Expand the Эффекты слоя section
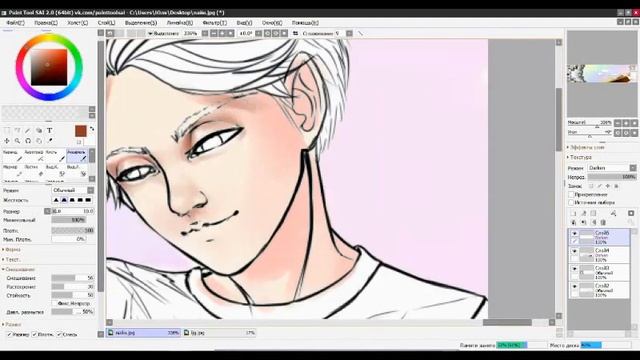 click(x=585, y=147)
